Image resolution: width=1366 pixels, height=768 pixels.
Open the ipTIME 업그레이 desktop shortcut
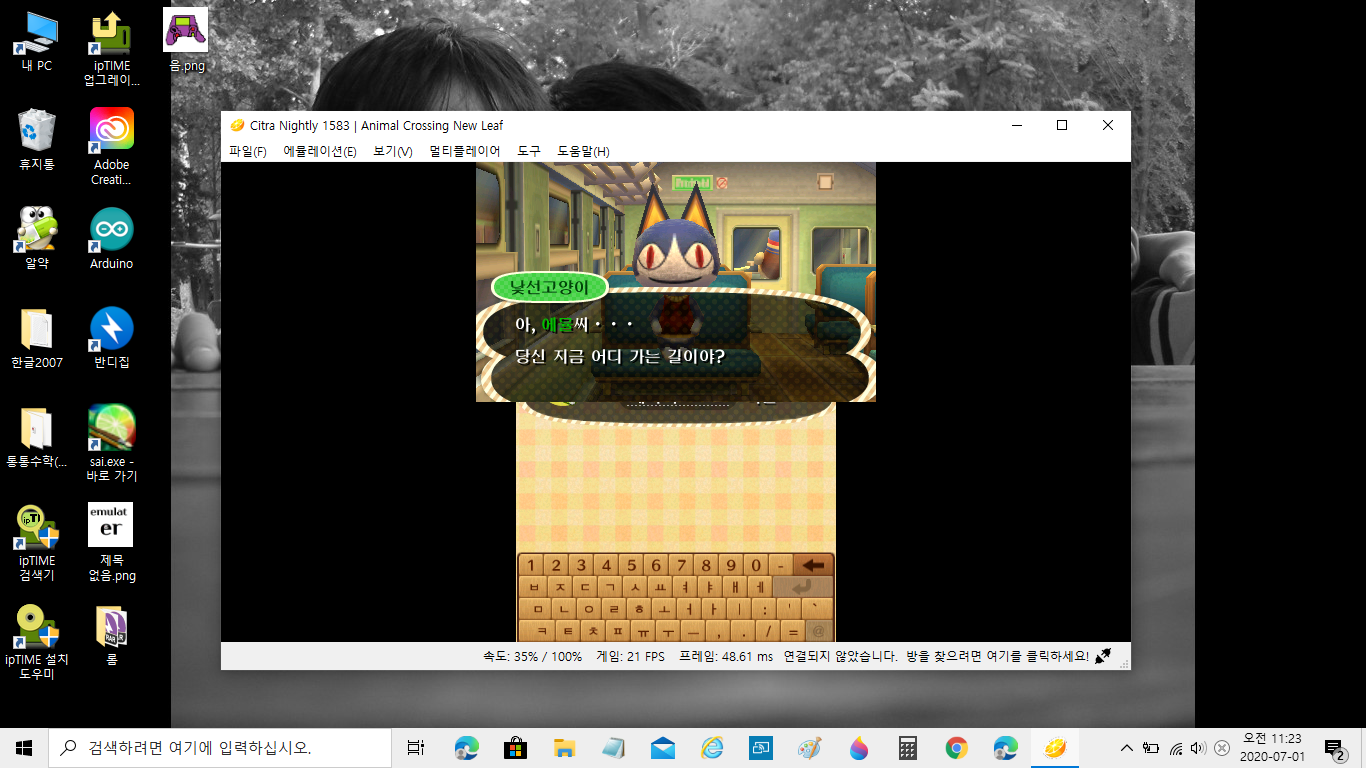point(111,49)
